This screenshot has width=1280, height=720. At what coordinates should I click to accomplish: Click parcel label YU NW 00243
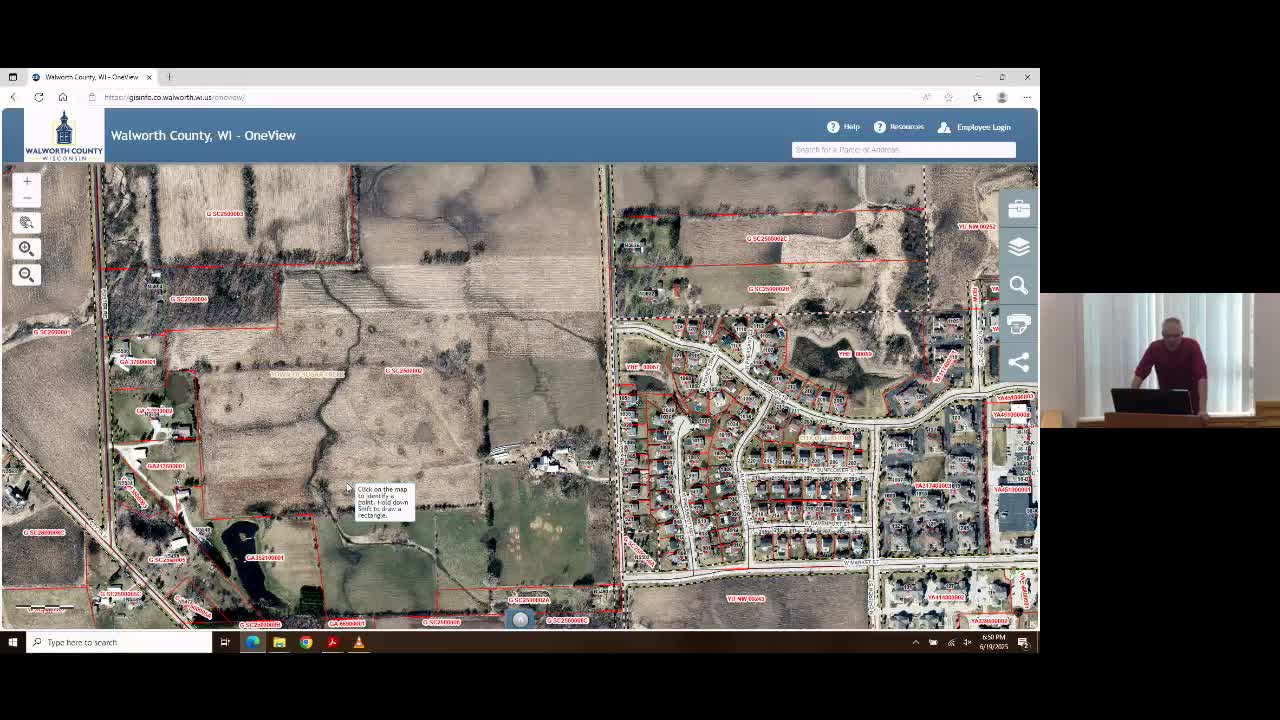[745, 599]
